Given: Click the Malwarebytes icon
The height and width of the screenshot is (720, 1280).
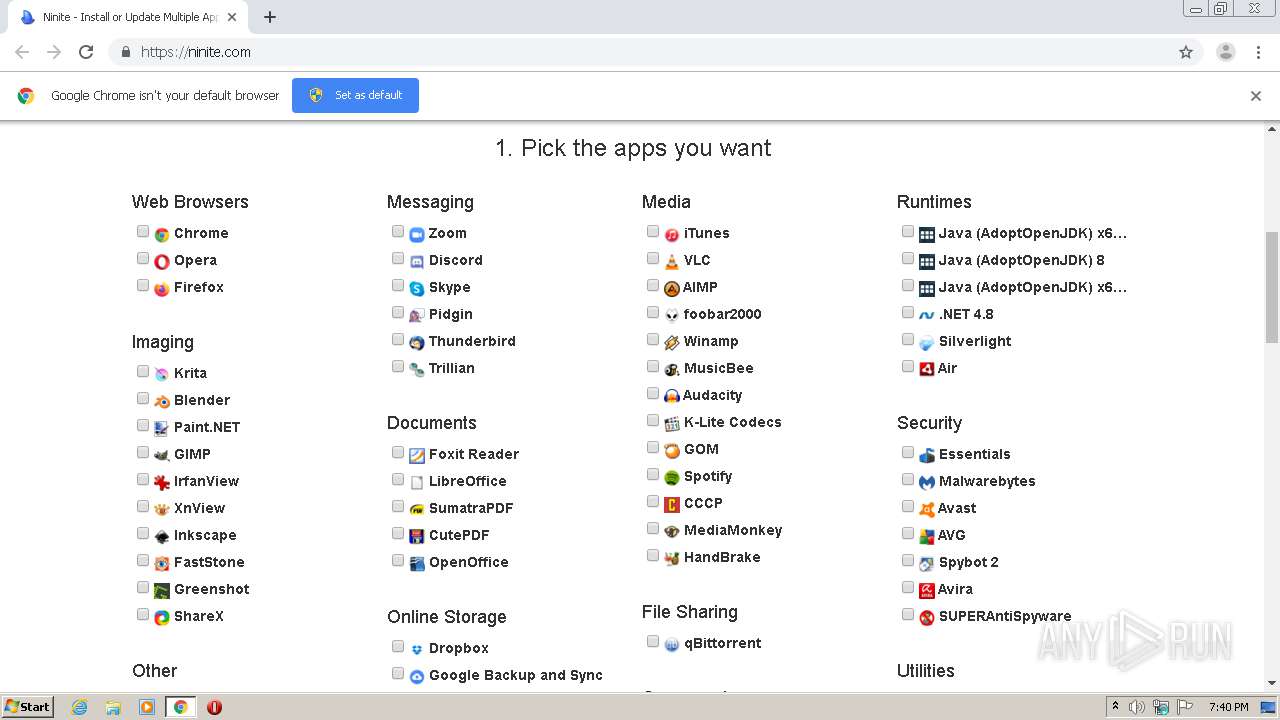Looking at the screenshot, I should point(927,482).
